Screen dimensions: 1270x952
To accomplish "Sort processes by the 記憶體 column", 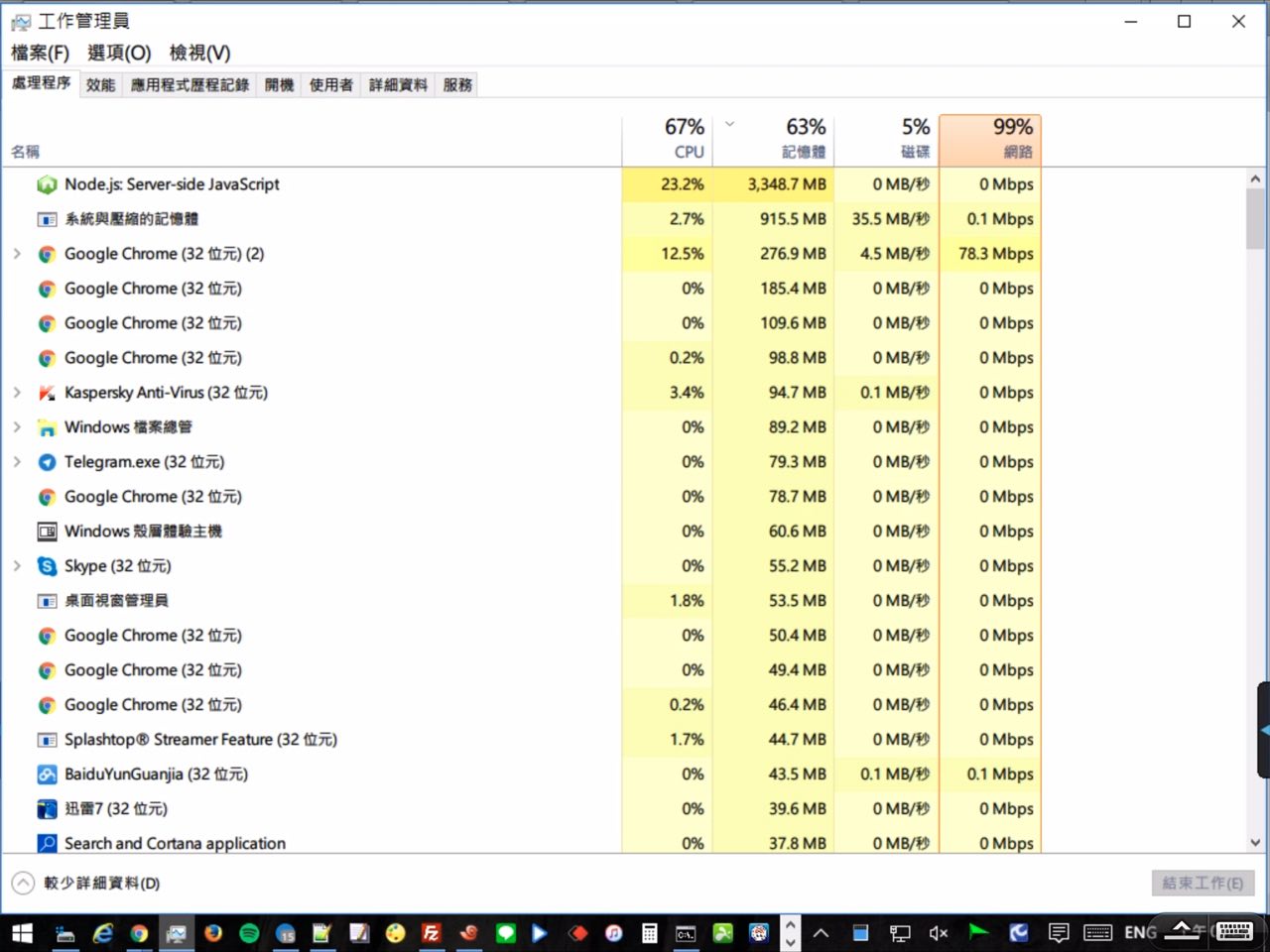I will [773, 140].
